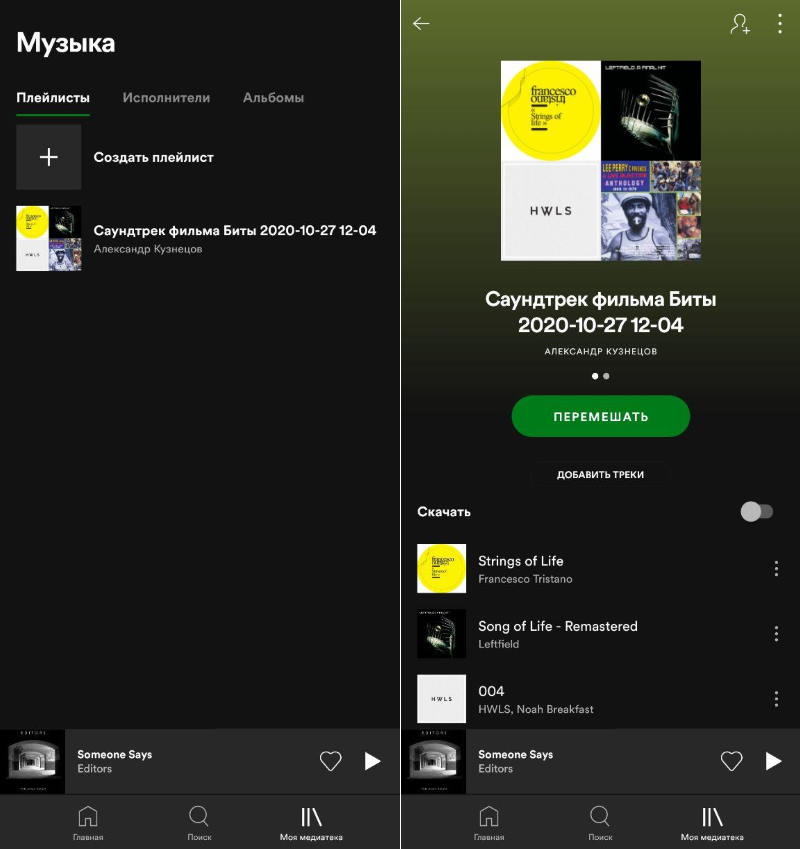
Task: Open options for Strings of Life track
Action: 776,569
